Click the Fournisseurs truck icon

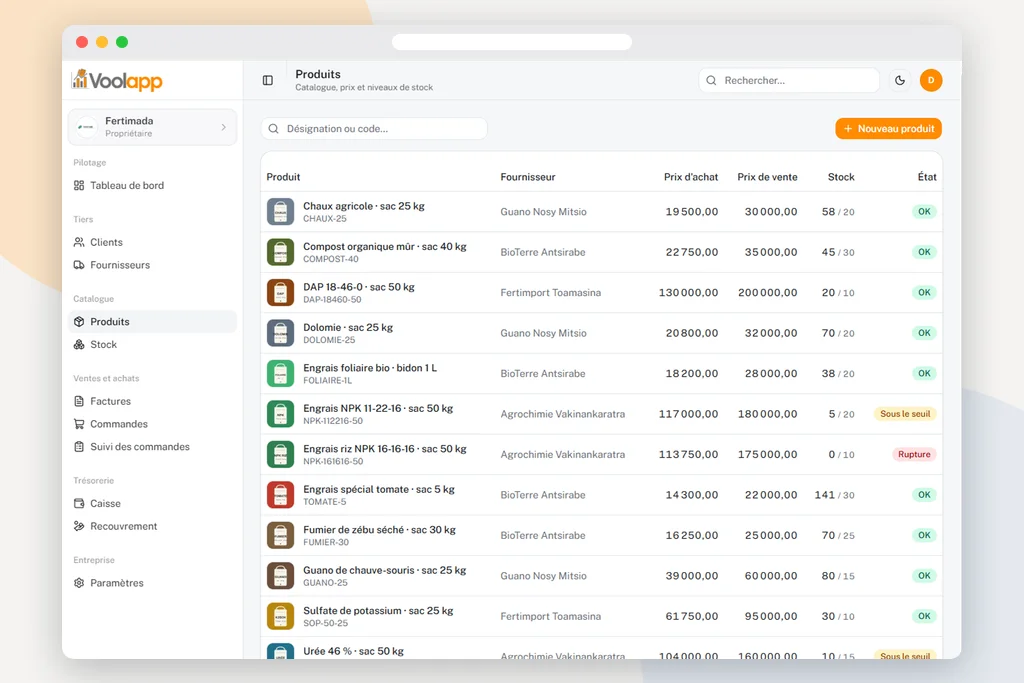[79, 265]
